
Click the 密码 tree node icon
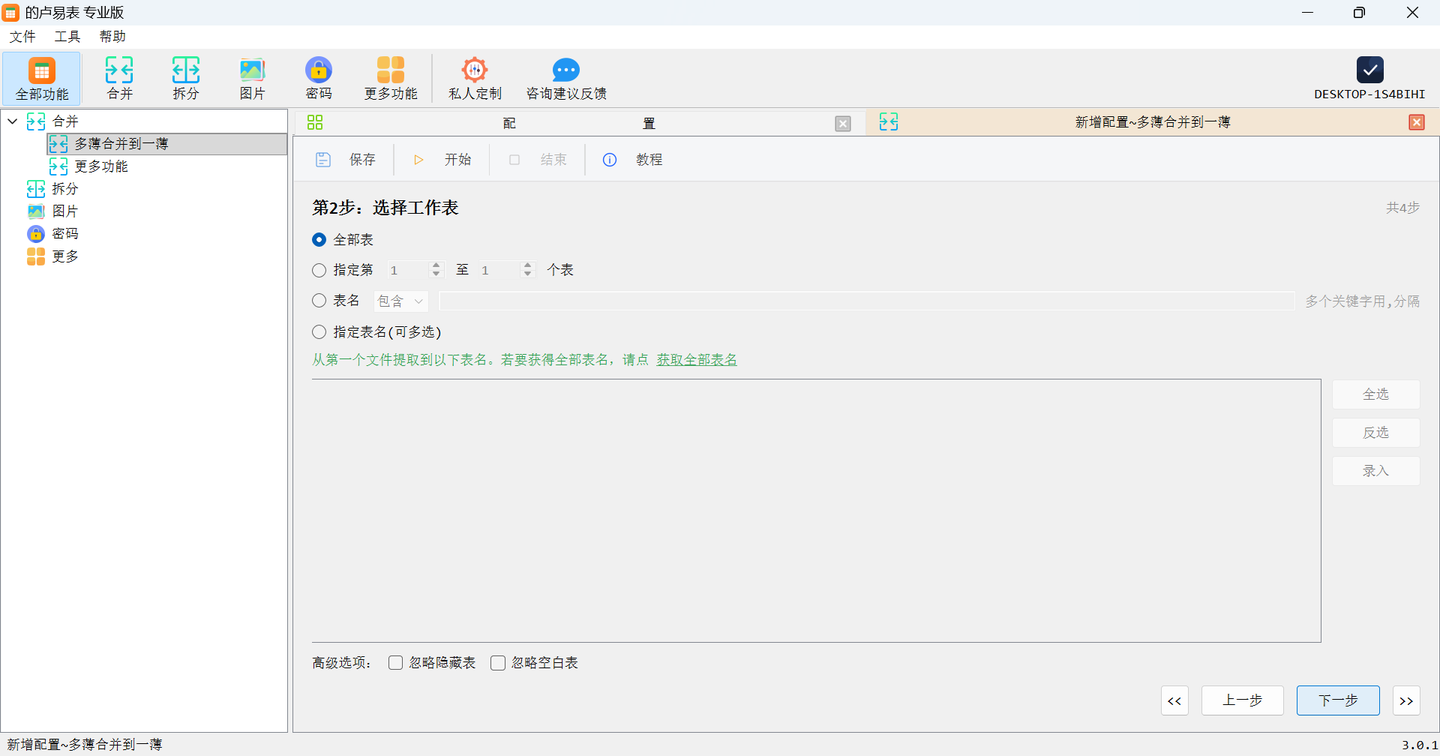(36, 234)
